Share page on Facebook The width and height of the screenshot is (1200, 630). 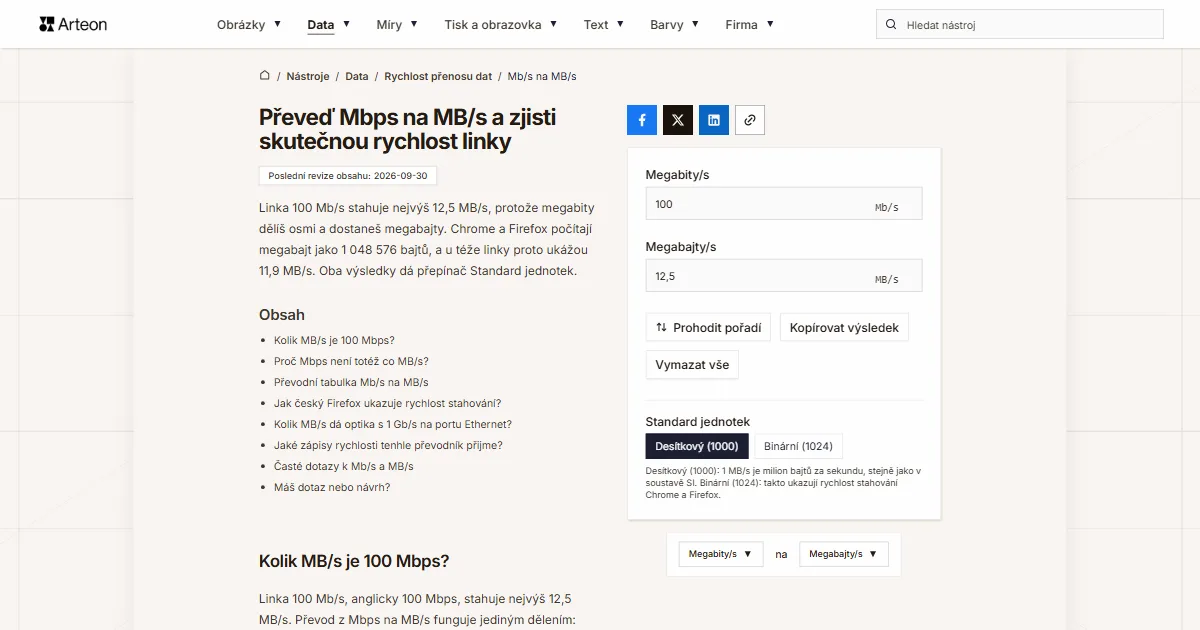(x=642, y=120)
